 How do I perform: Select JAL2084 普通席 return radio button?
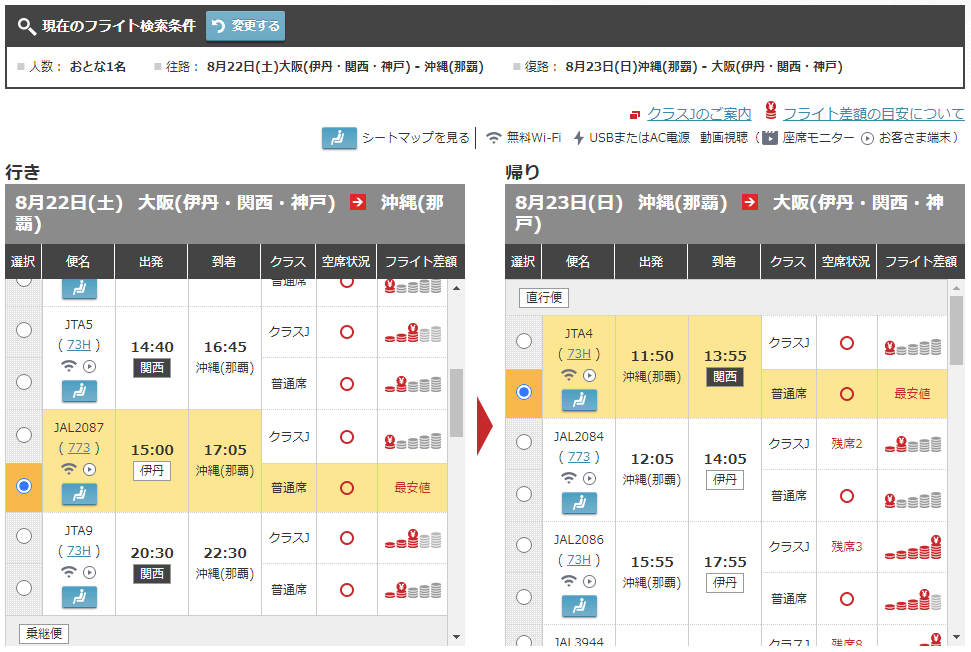pos(524,493)
